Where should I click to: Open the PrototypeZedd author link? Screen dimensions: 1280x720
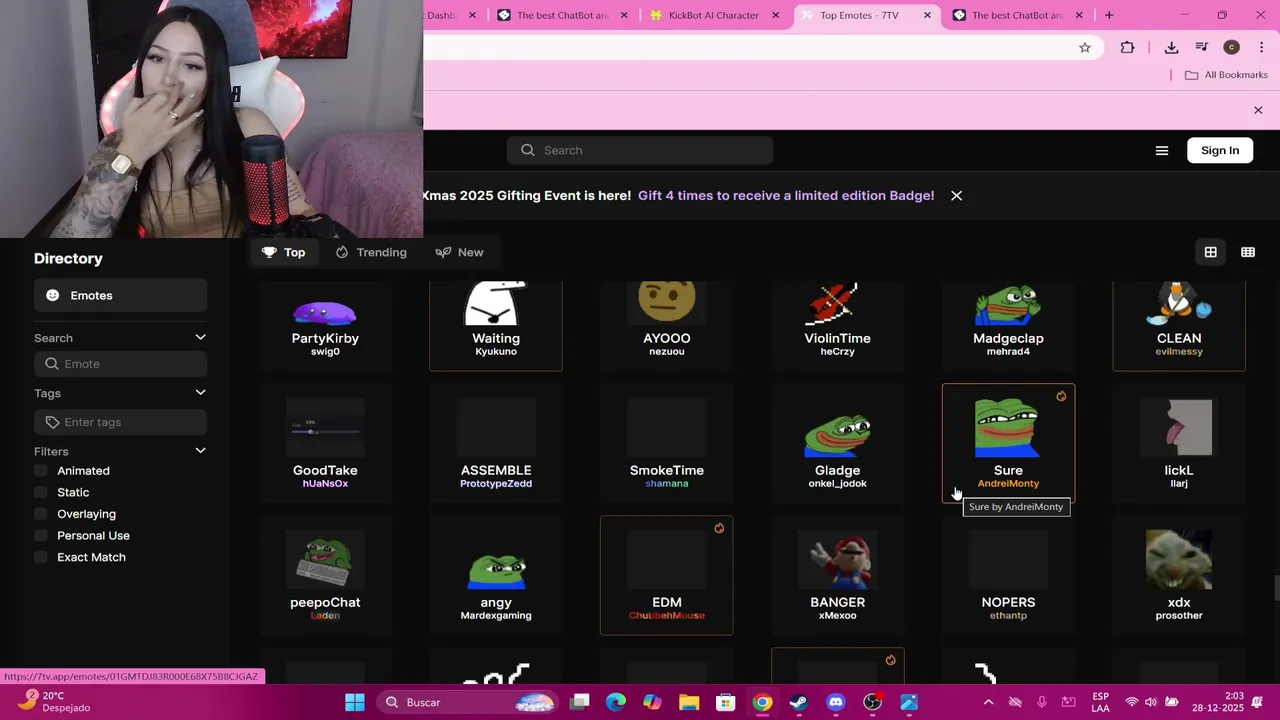coord(496,484)
